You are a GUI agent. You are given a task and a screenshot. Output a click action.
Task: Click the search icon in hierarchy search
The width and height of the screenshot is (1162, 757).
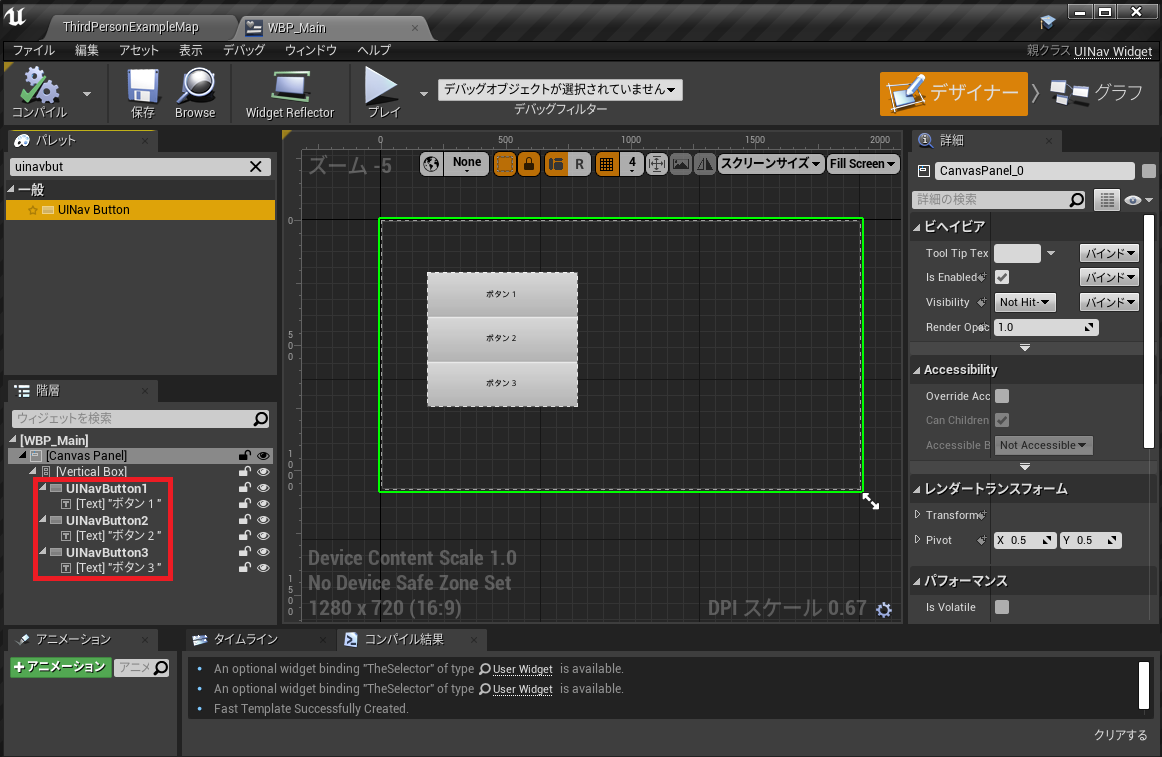point(261,418)
